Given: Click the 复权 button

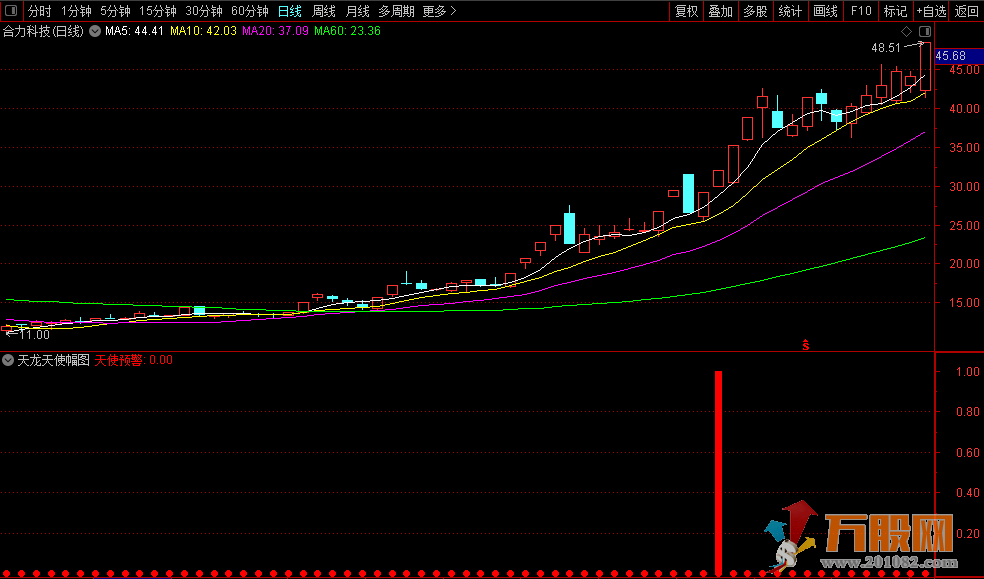Looking at the screenshot, I should click(x=687, y=11).
